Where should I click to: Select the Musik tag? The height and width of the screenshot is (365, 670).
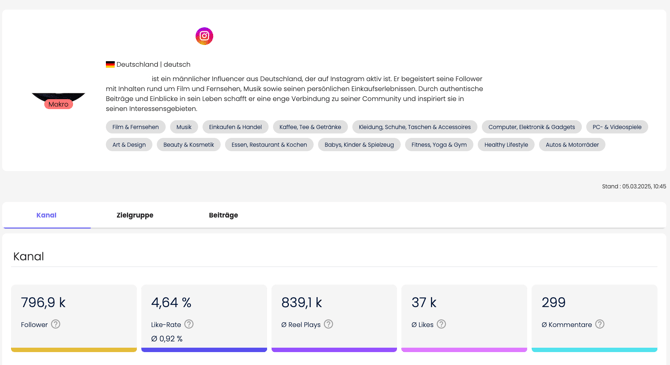(x=184, y=127)
